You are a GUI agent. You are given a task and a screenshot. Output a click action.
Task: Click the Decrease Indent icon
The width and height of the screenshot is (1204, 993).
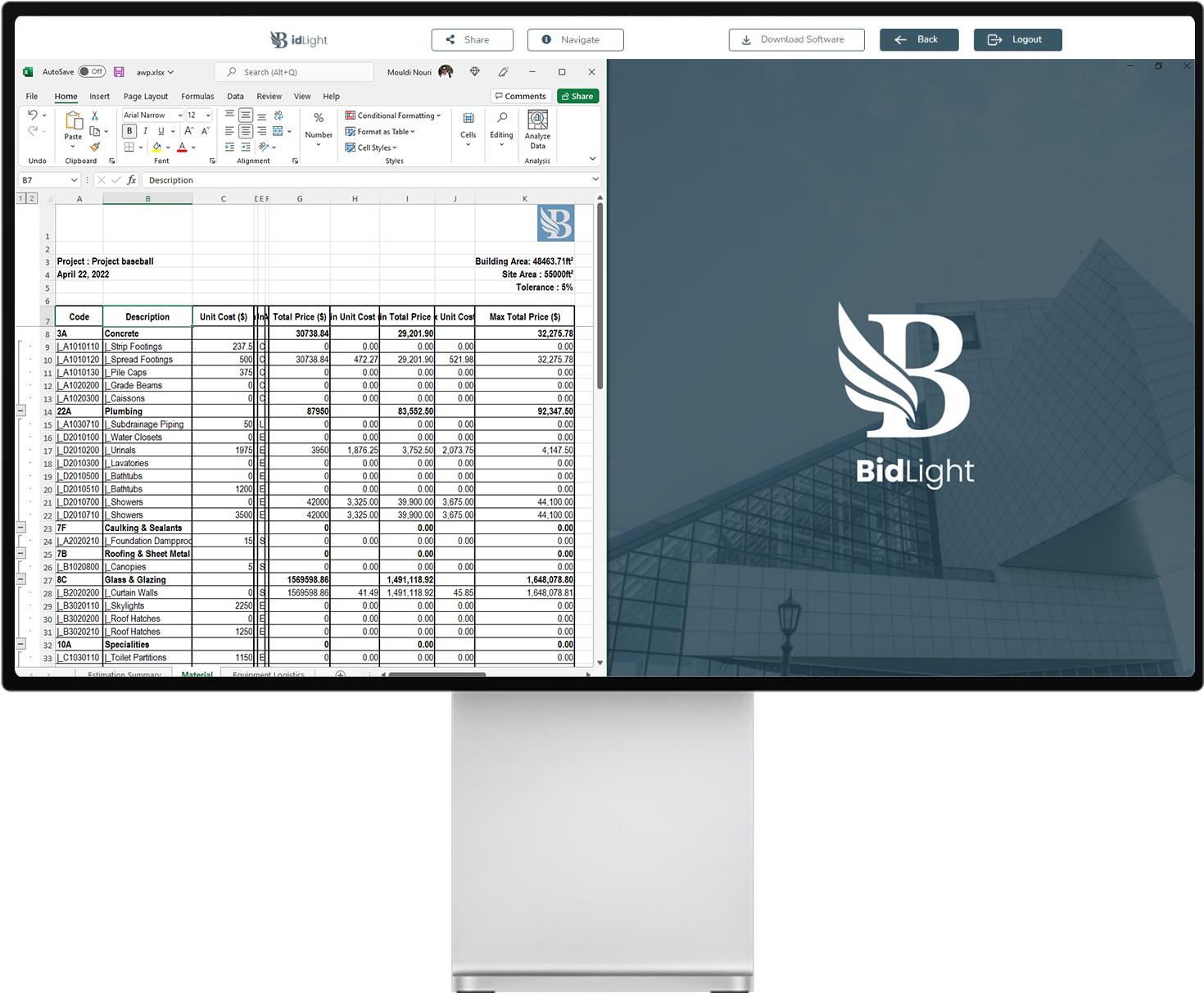point(229,147)
